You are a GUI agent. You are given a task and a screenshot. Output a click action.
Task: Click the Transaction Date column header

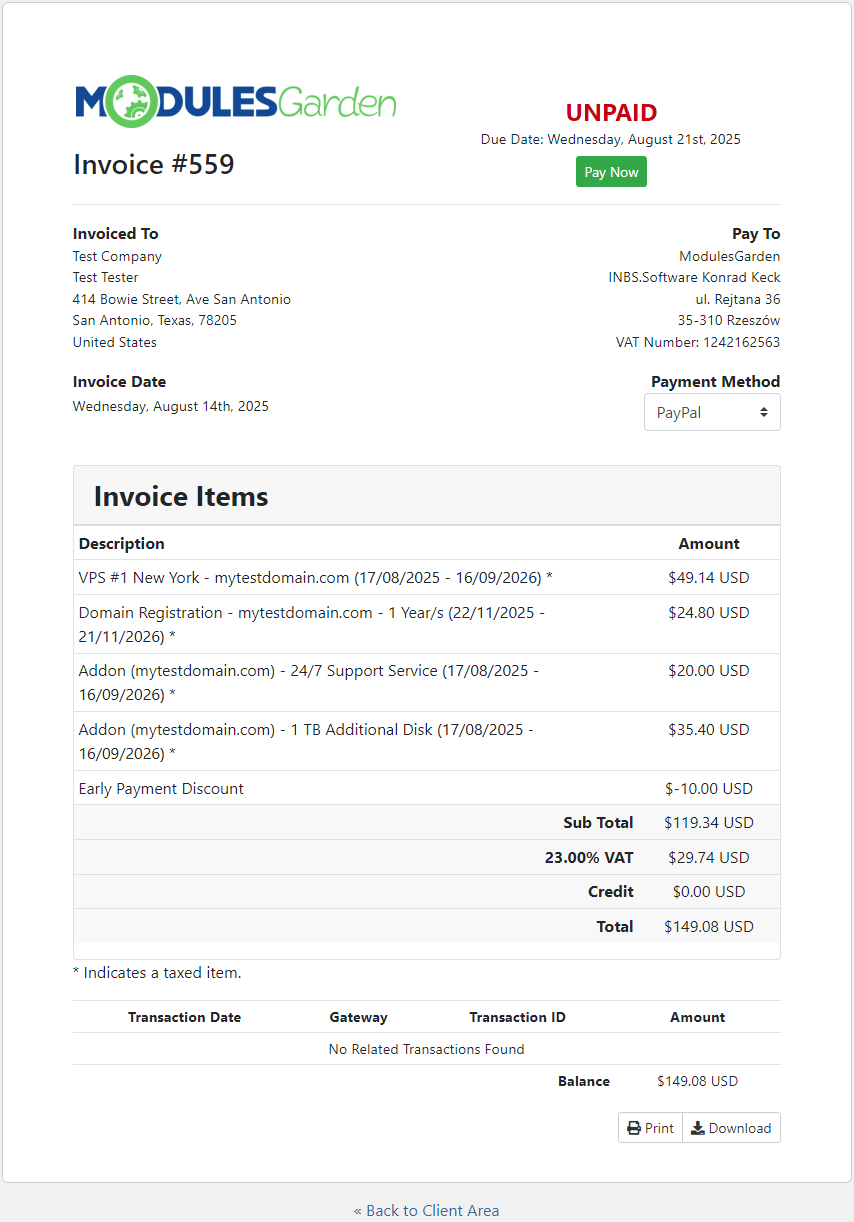click(x=184, y=1017)
